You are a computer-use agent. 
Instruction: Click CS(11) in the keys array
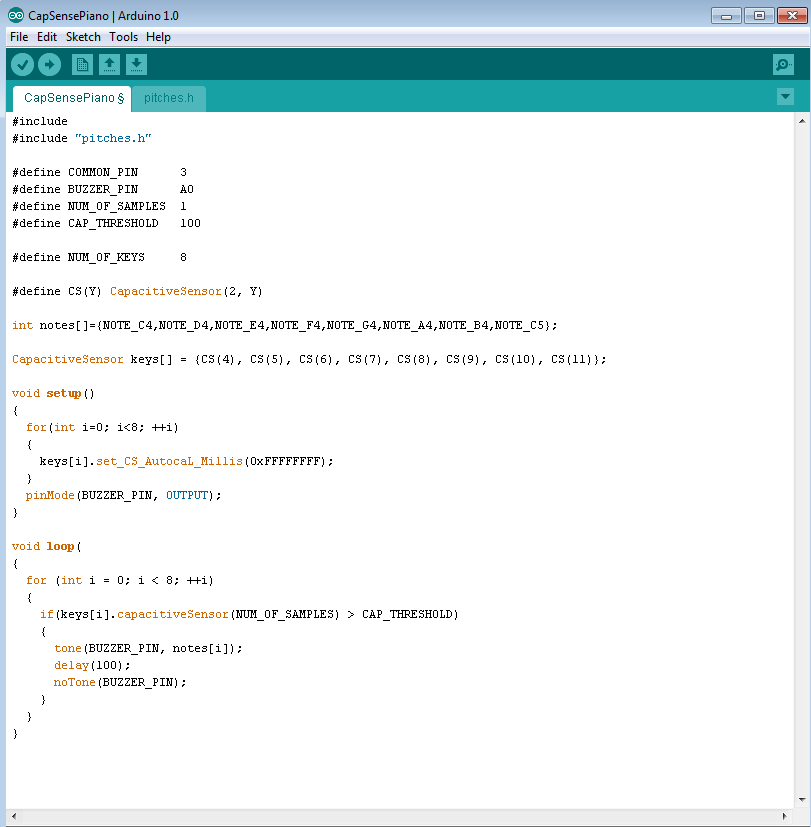pos(572,359)
